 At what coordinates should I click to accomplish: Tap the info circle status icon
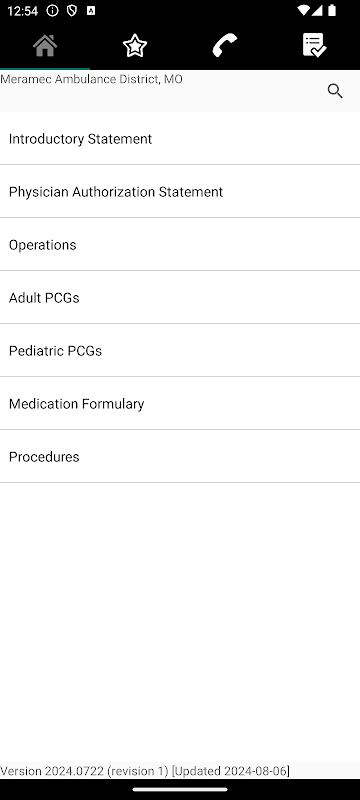(53, 11)
